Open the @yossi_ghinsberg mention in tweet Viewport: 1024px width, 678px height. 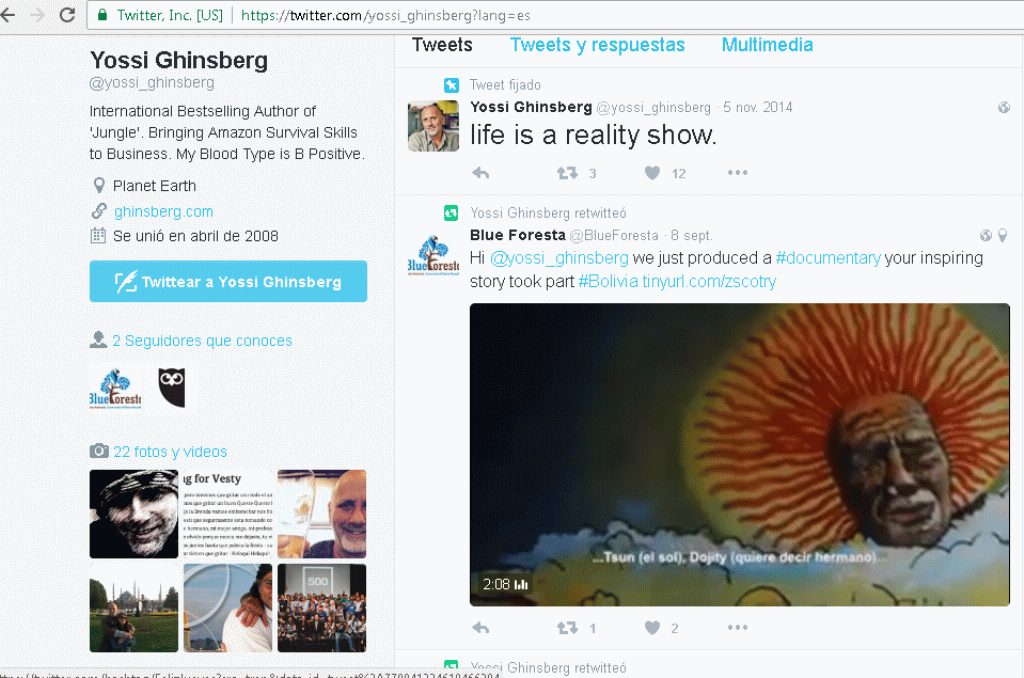pos(559,258)
